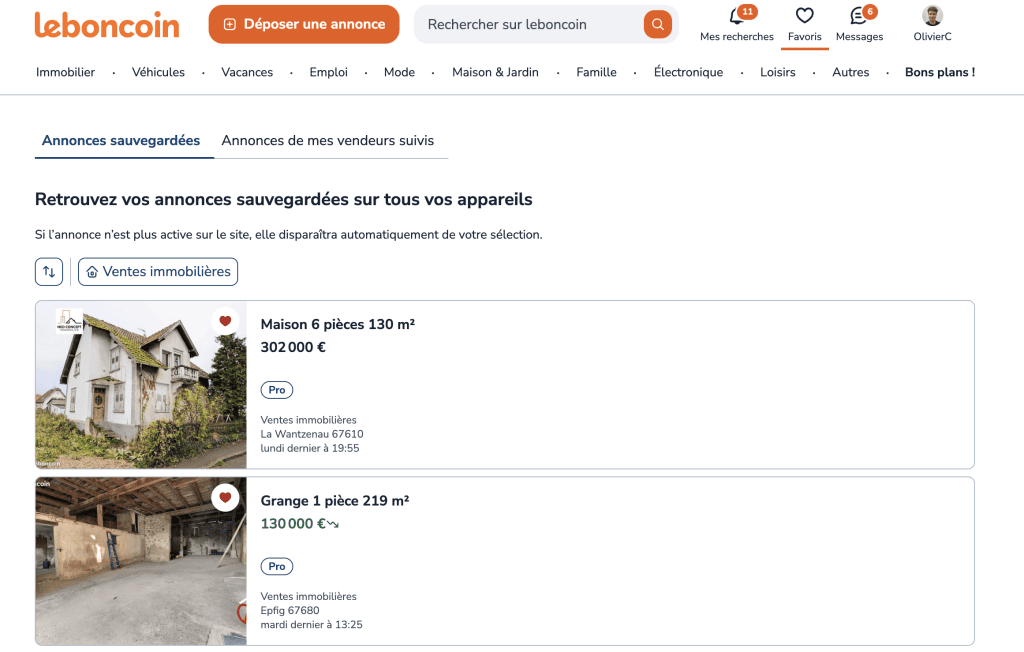
Task: Open the sort order selector
Action: tap(49, 271)
